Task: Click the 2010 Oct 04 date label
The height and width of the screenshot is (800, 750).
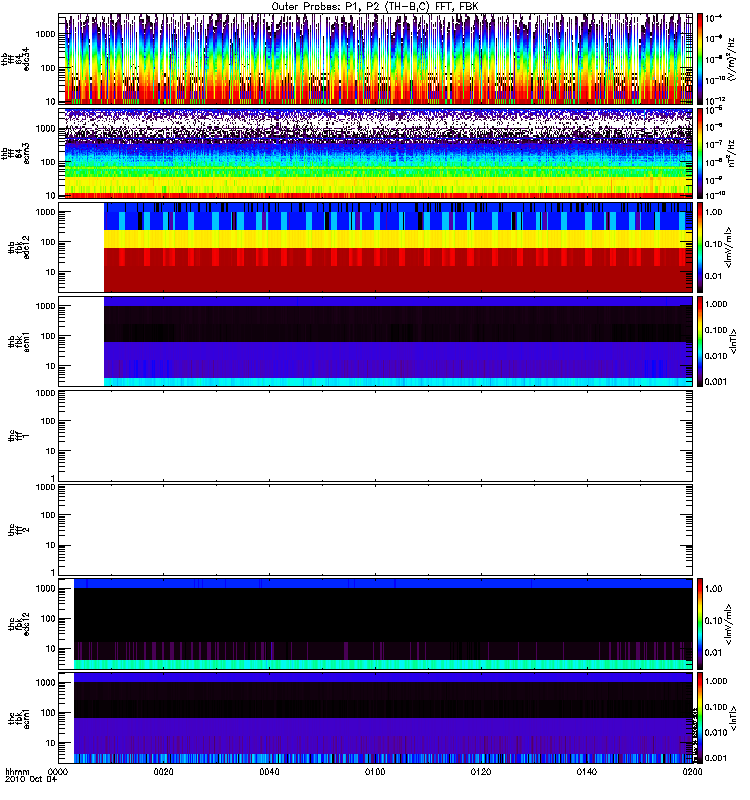Action: point(31,780)
